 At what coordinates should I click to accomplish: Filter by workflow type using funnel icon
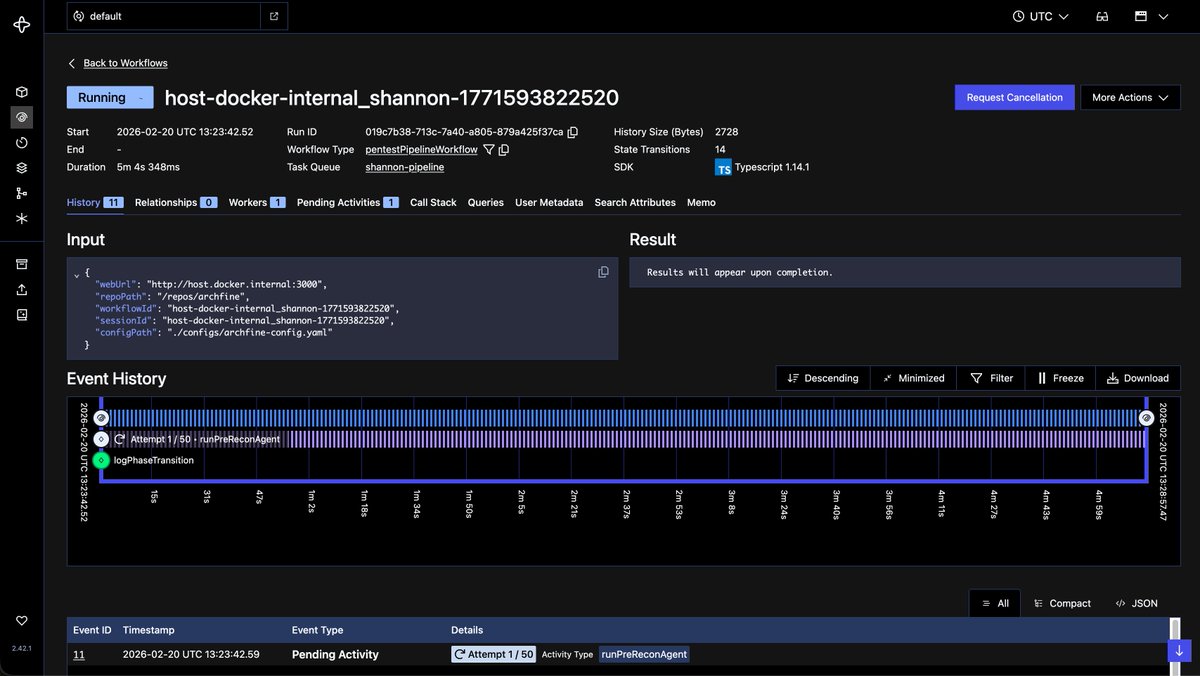point(489,150)
